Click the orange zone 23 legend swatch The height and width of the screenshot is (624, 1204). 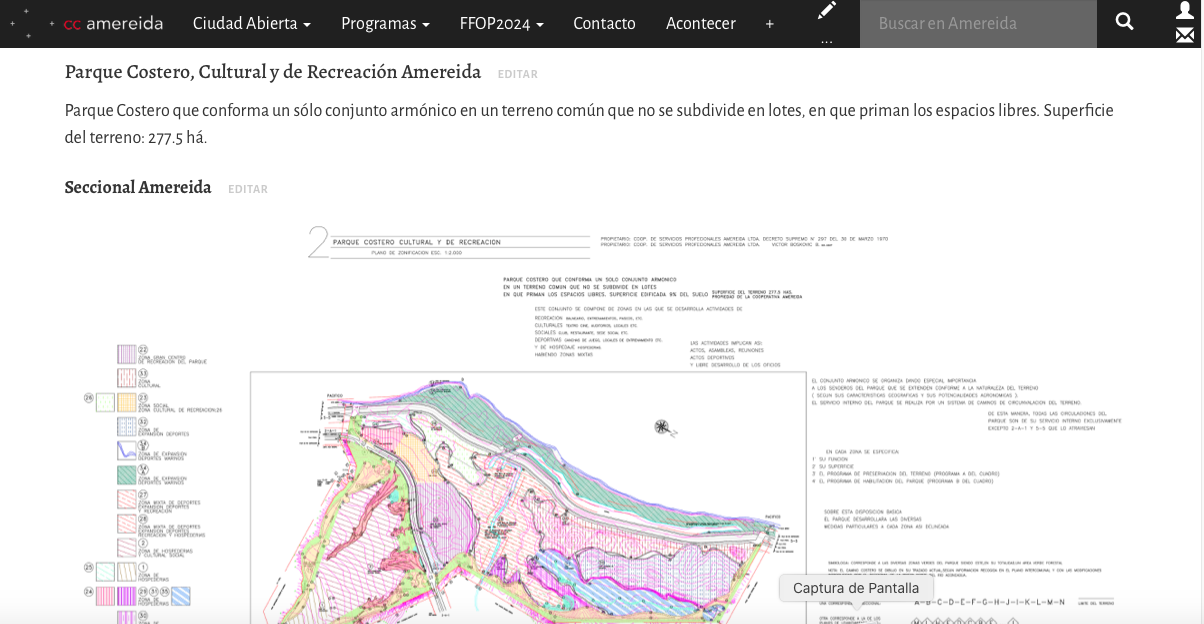pyautogui.click(x=126, y=402)
